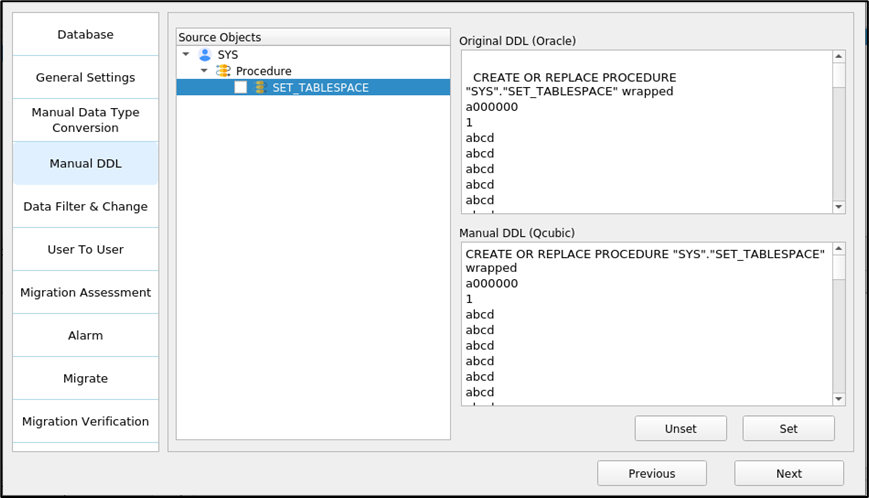Click the SYS user icon in the tree
The height and width of the screenshot is (498, 869).
tap(205, 54)
